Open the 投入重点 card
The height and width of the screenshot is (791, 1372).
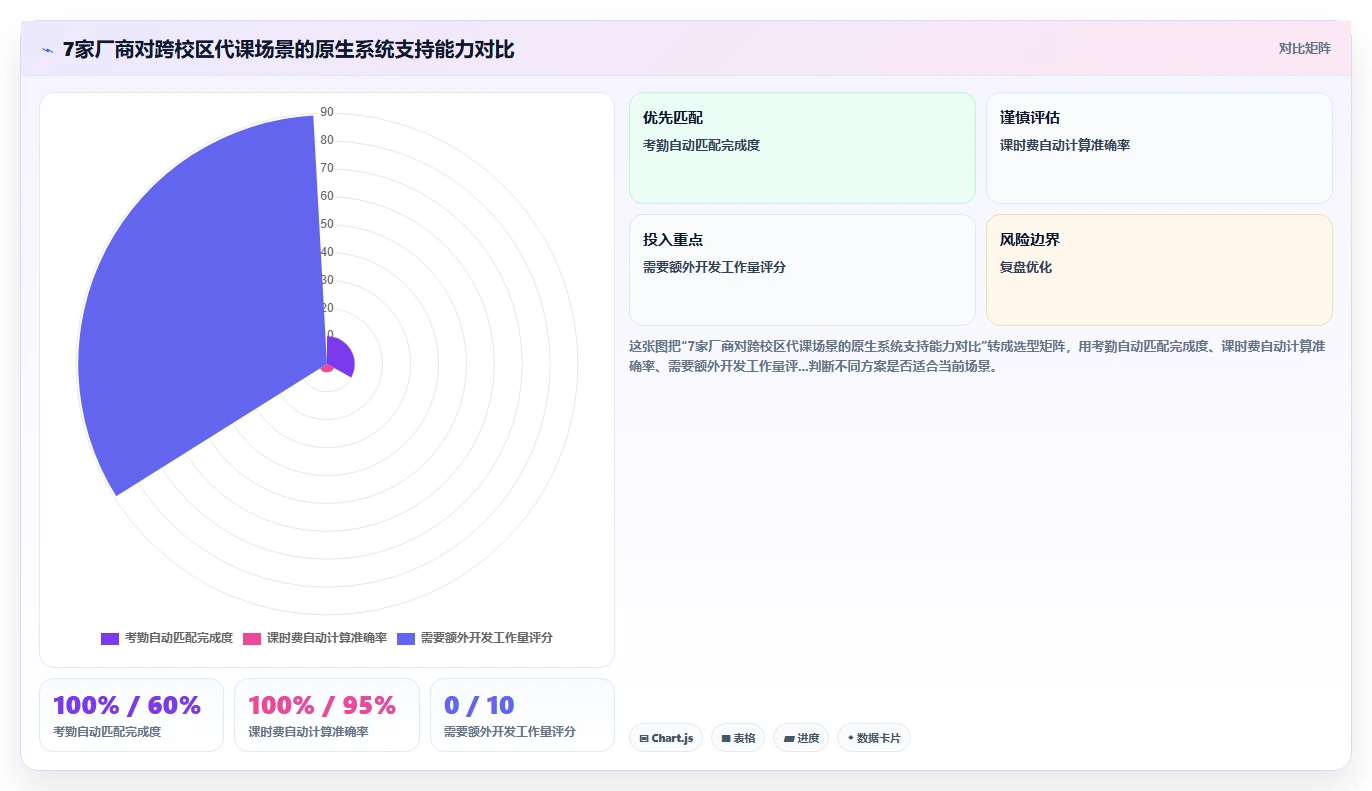(802, 270)
